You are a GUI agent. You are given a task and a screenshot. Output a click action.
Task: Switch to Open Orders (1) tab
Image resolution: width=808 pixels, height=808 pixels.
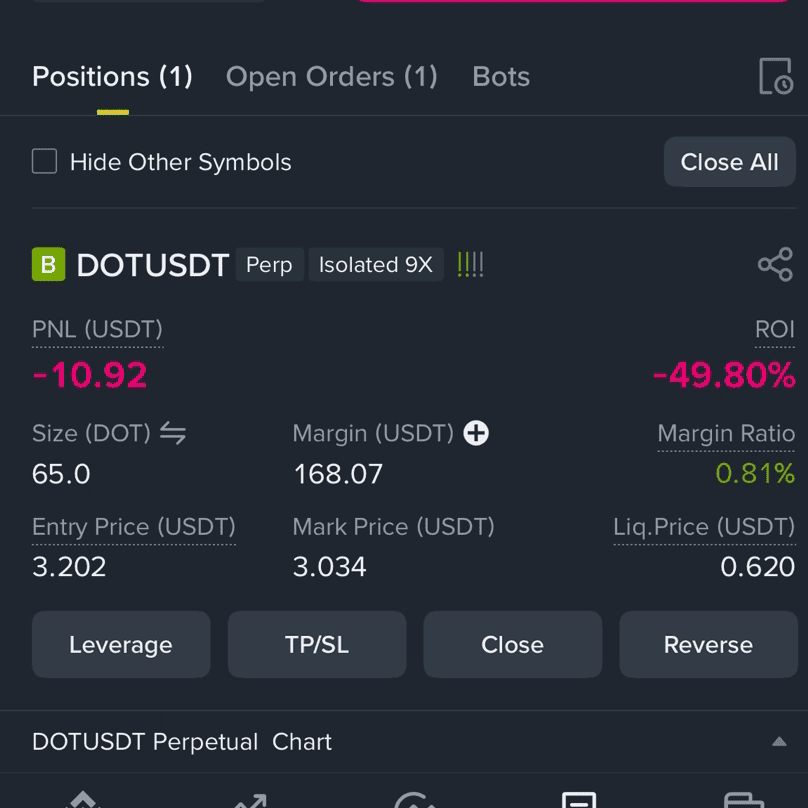coord(331,77)
